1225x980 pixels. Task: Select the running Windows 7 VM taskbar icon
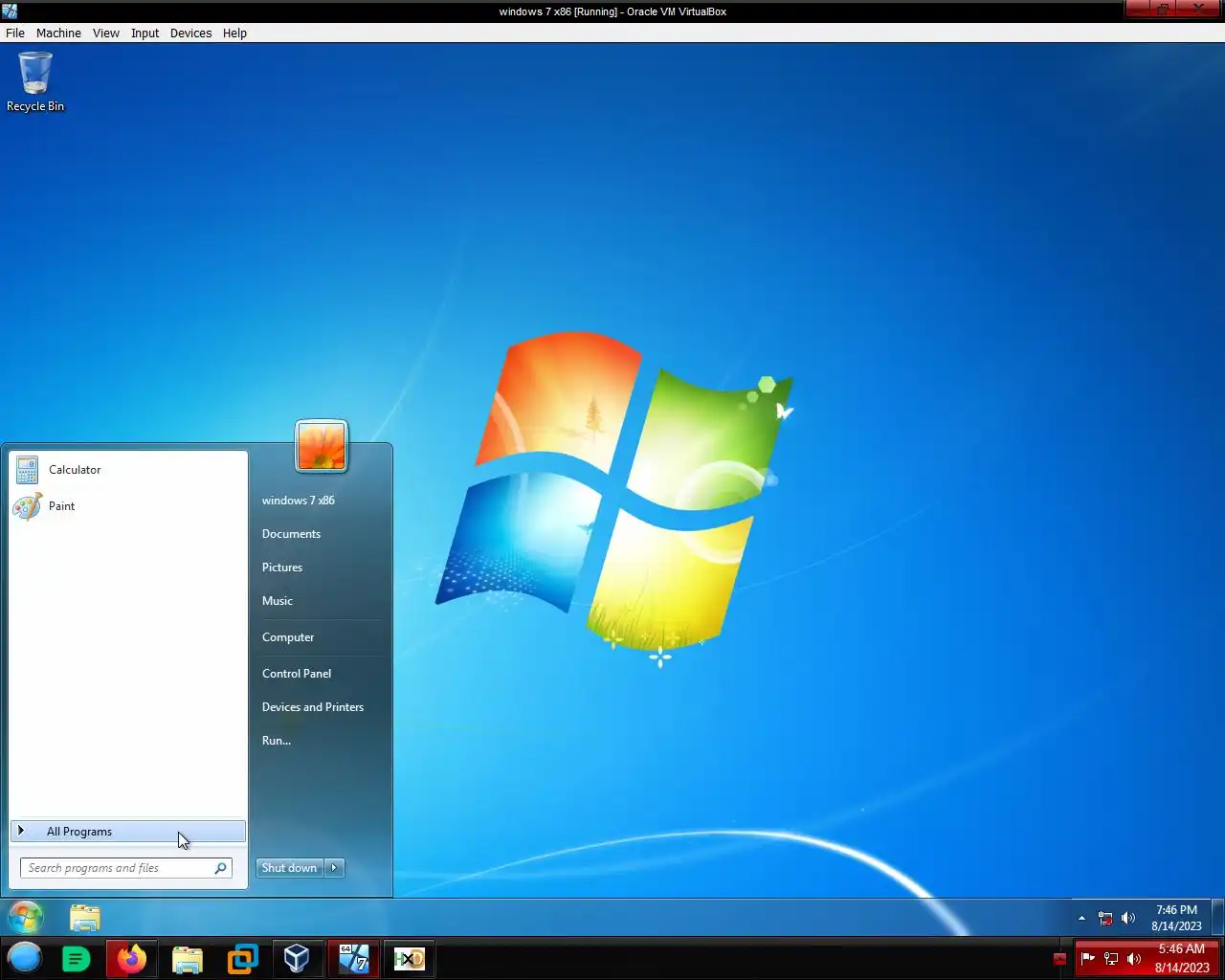[353, 958]
